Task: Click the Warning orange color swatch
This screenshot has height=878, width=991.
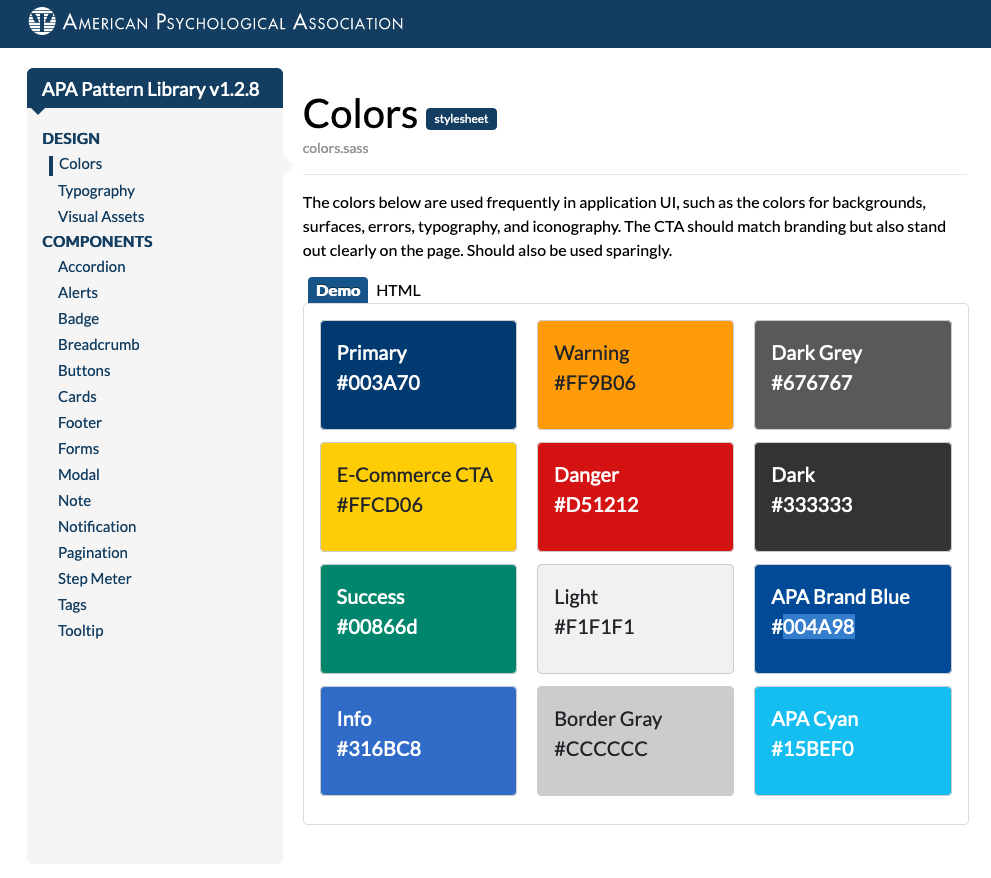Action: coord(635,375)
